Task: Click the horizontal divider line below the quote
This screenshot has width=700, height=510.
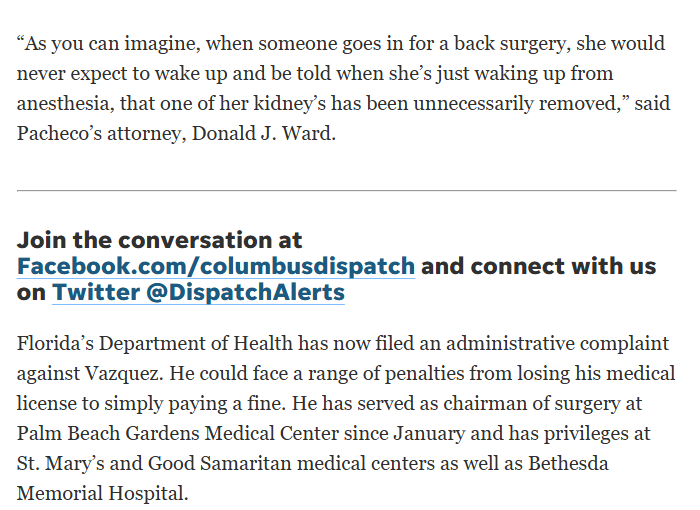Action: (x=347, y=191)
